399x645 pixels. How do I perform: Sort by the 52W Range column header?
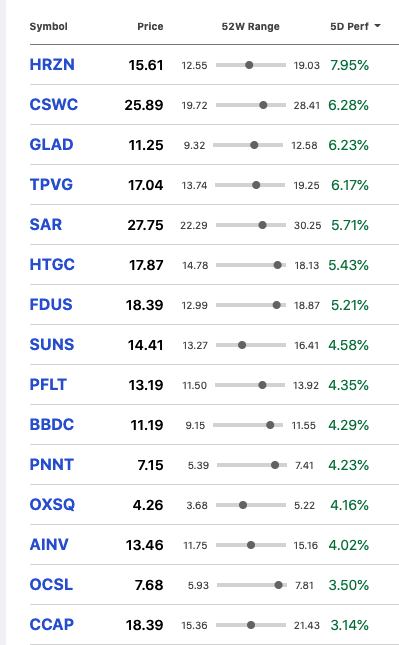pyautogui.click(x=251, y=26)
